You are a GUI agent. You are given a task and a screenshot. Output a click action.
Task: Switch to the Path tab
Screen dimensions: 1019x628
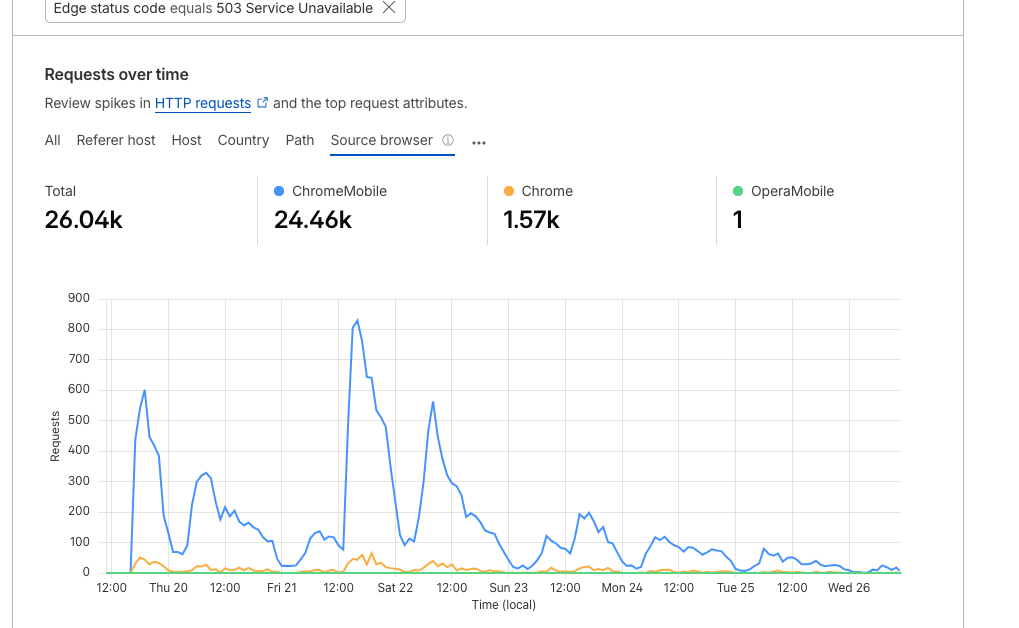(300, 141)
